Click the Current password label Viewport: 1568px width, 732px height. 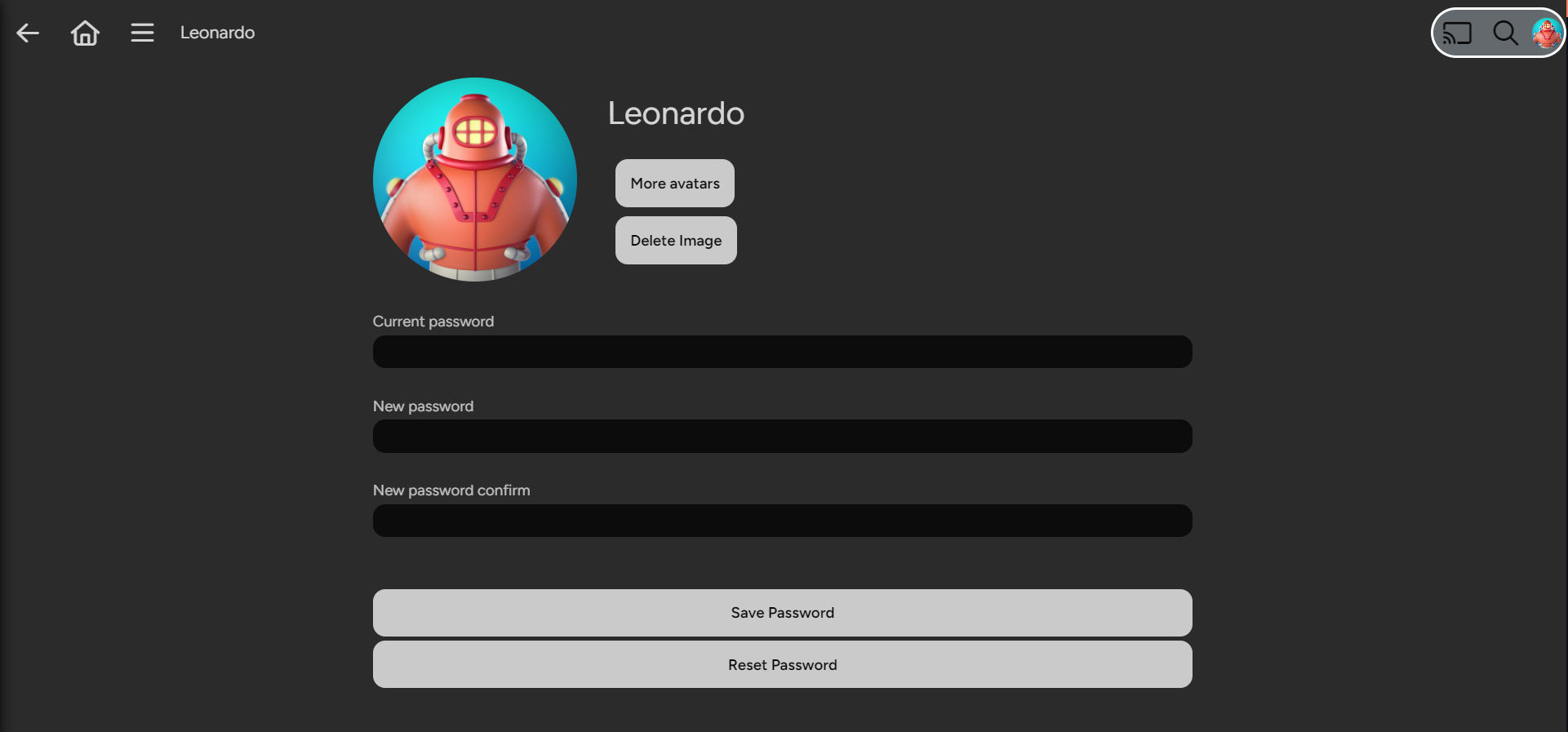pyautogui.click(x=433, y=322)
